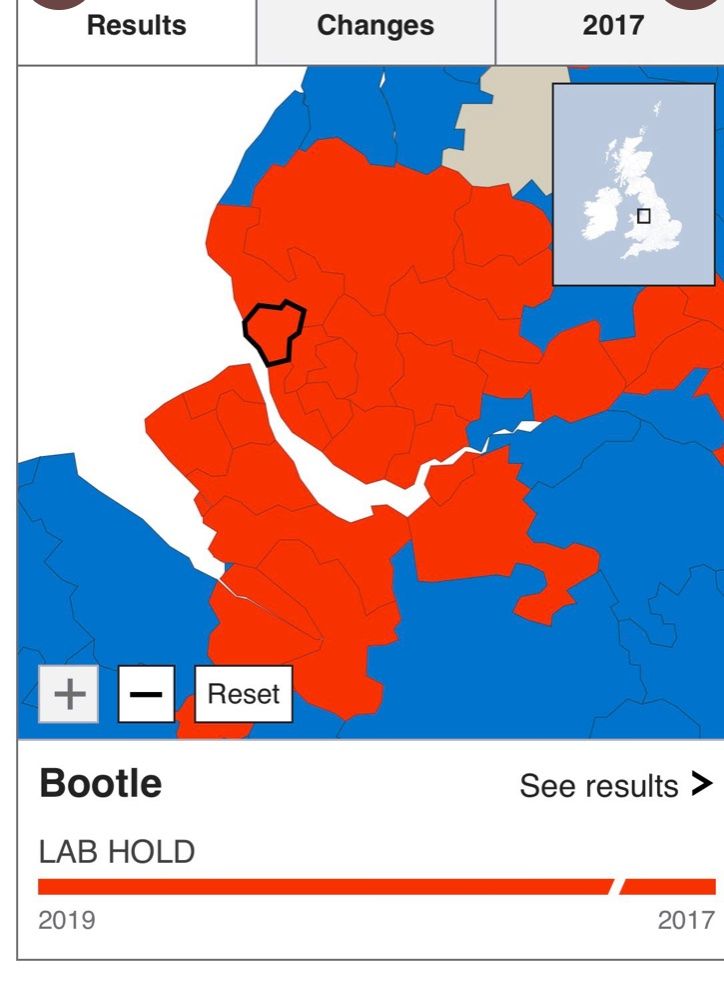Click the Bootle constituency heading
Viewport: 724px width, 982px height.
(100, 784)
